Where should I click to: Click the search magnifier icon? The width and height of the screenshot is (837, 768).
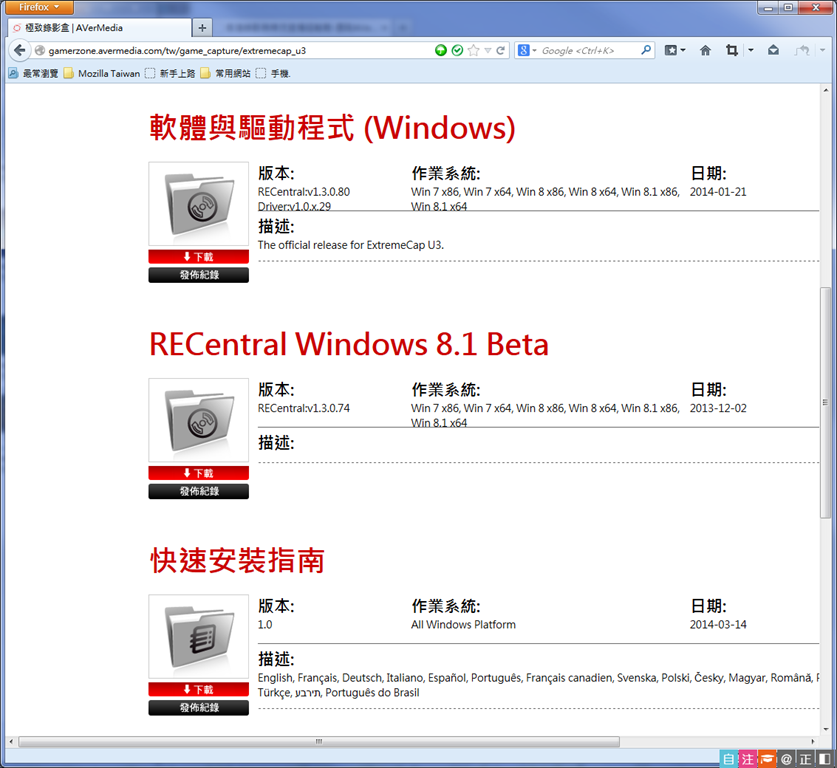click(646, 50)
